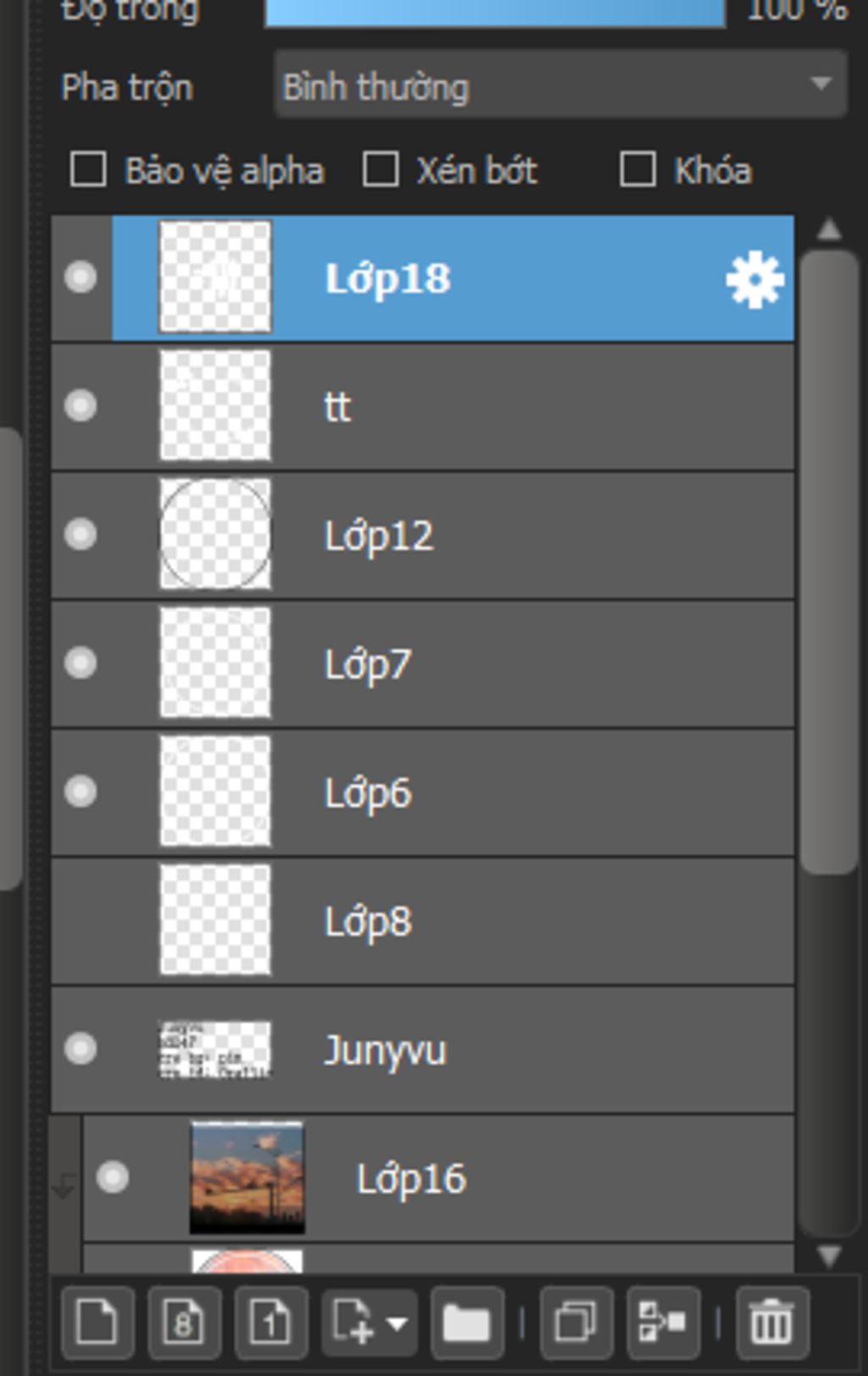Viewport: 868px width, 1376px height.
Task: Delete the selected layer
Action: point(772,1322)
